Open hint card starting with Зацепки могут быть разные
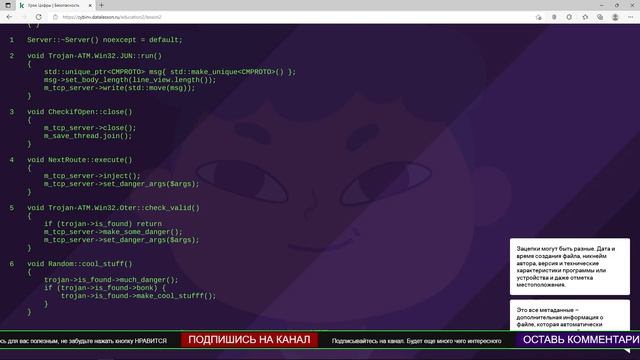 [570, 267]
